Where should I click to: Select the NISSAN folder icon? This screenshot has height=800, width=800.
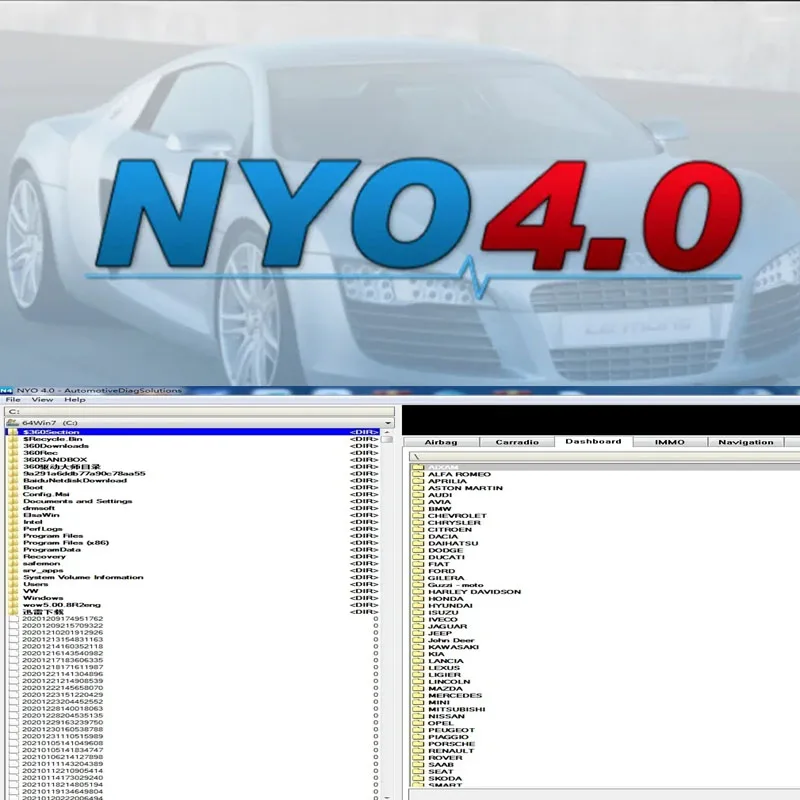(418, 716)
